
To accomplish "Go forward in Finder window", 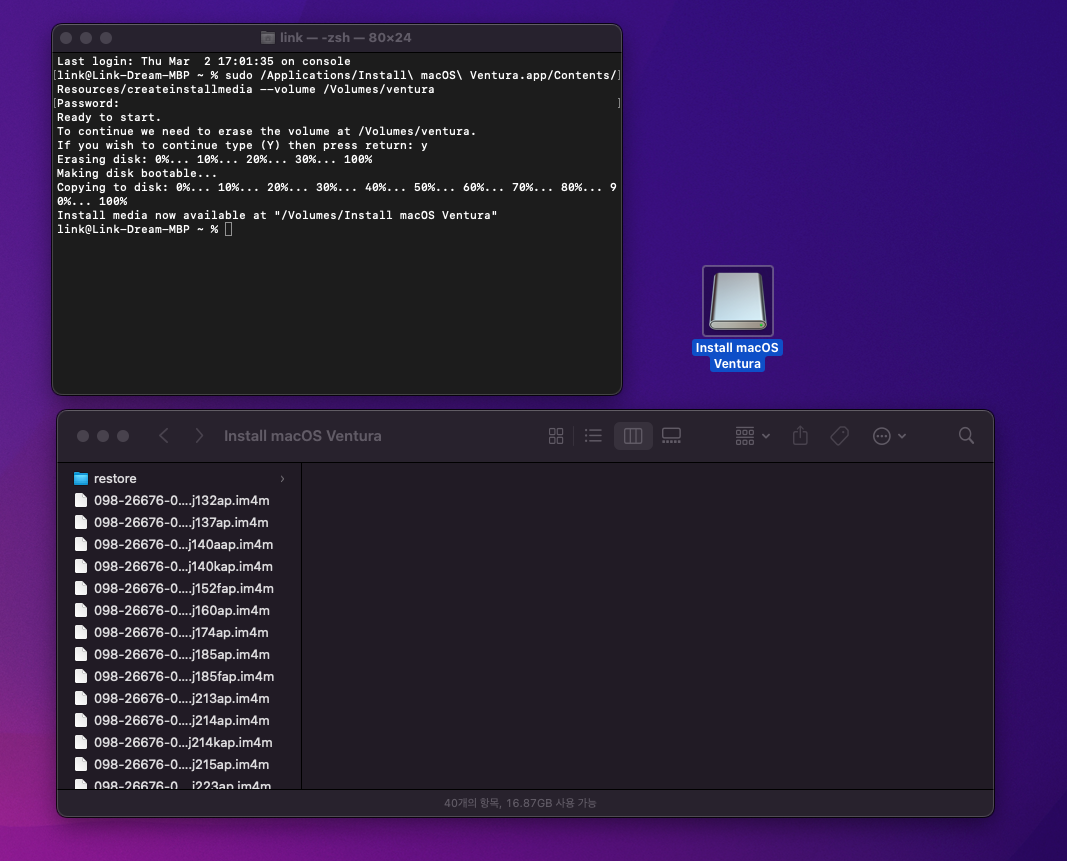I will [x=199, y=436].
